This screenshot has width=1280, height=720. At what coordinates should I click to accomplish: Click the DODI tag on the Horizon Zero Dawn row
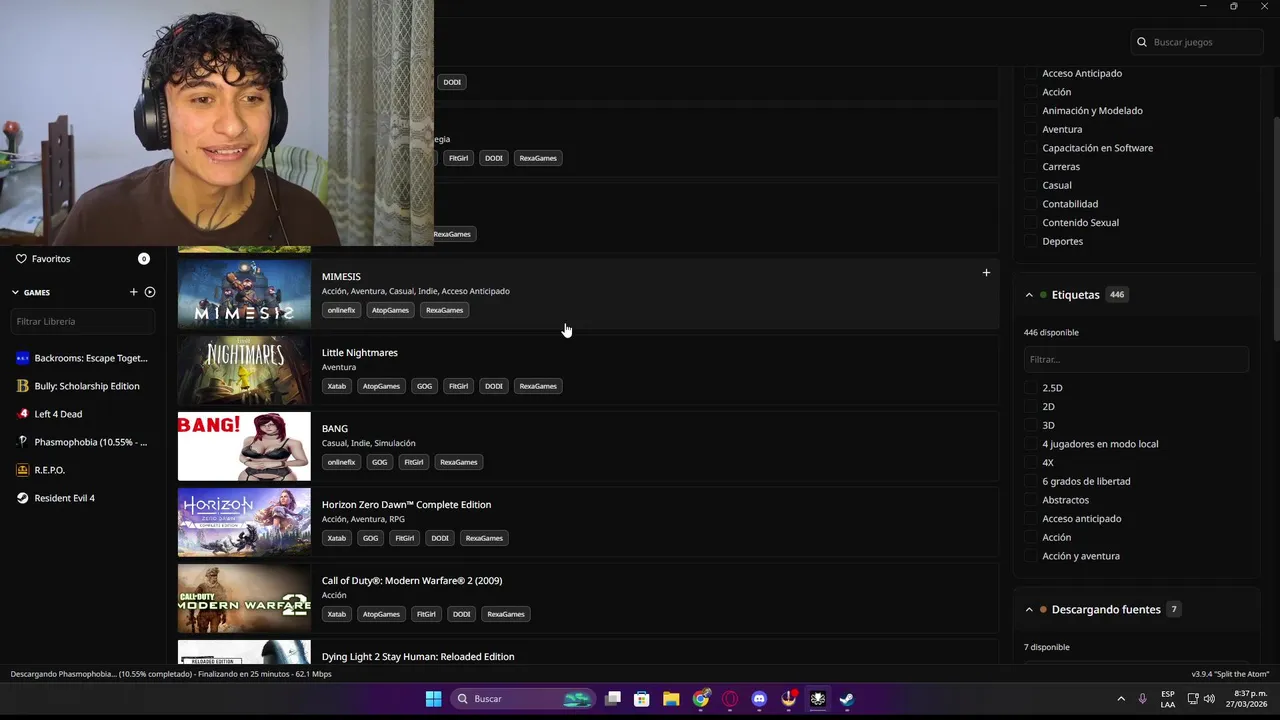(440, 538)
